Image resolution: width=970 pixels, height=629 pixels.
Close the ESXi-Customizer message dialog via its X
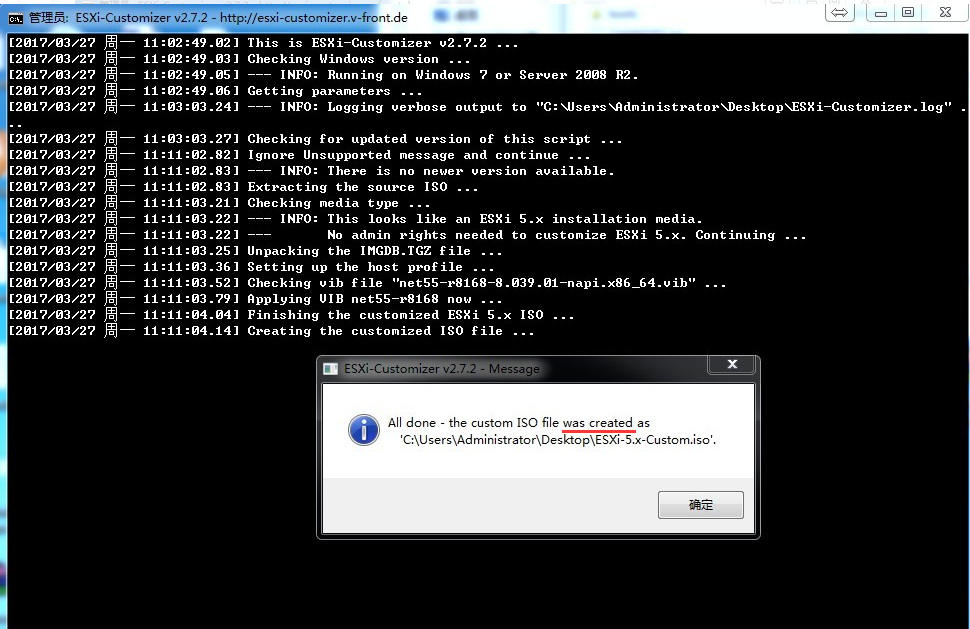732,364
